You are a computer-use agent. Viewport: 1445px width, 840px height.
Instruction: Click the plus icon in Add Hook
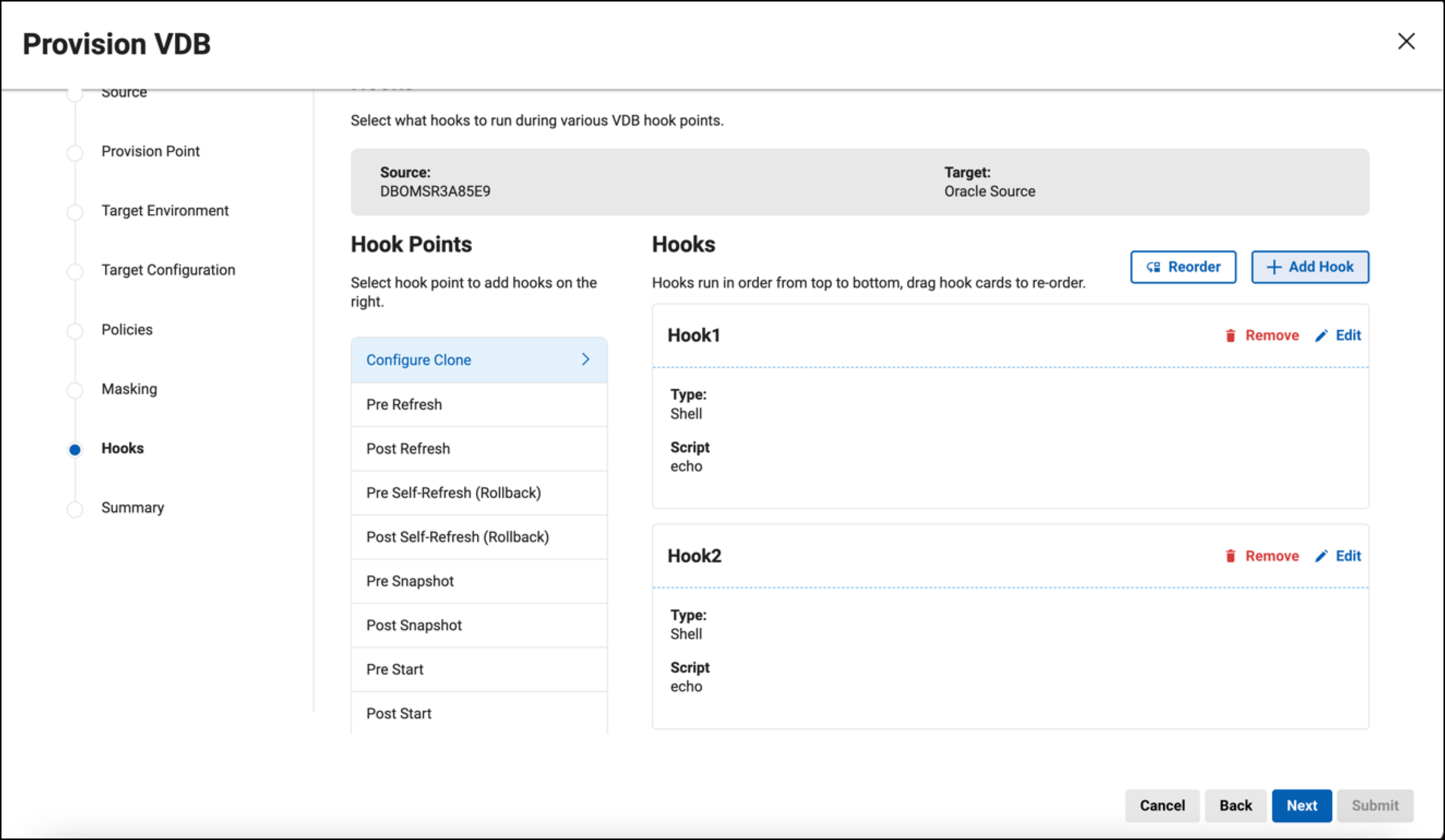[x=1273, y=267]
